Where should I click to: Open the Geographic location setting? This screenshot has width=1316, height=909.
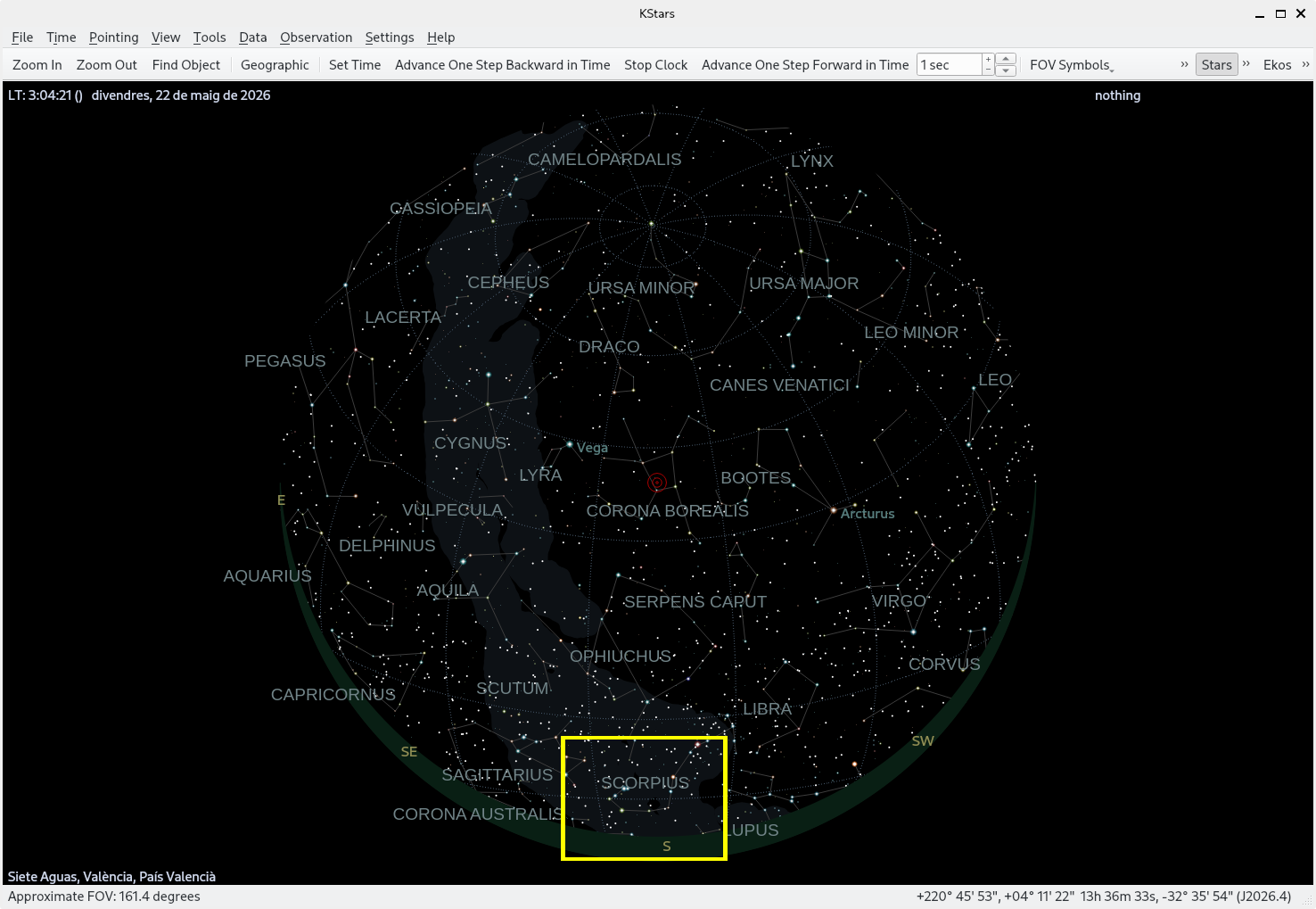coord(275,65)
